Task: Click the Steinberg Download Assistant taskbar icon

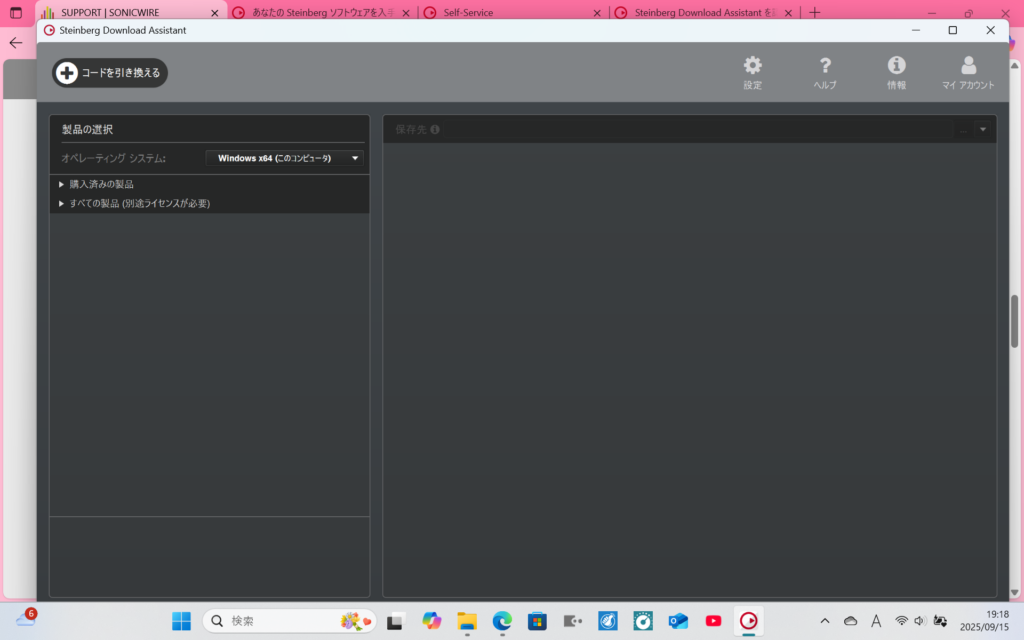Action: click(x=748, y=621)
